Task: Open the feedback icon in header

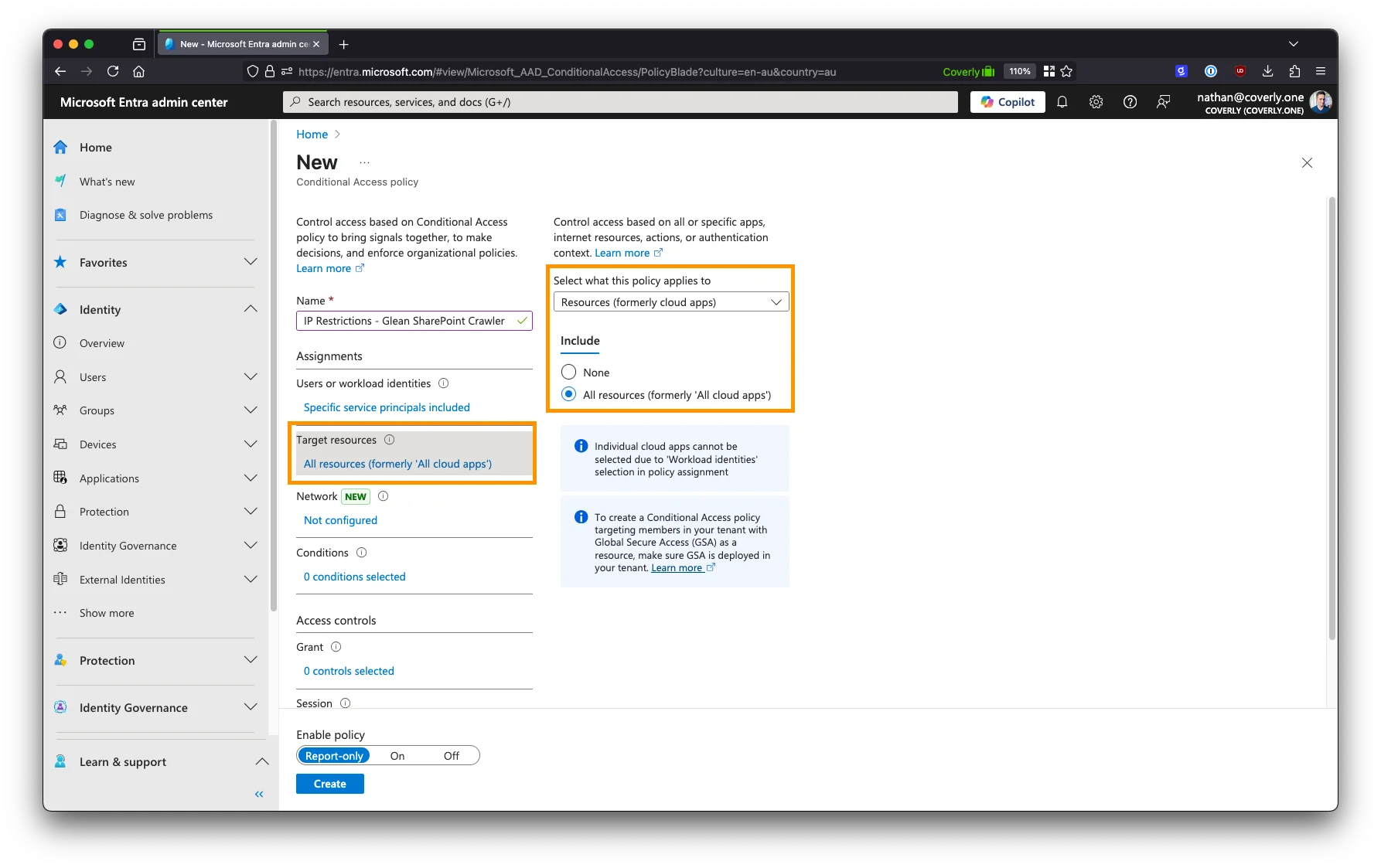Action: [1163, 102]
